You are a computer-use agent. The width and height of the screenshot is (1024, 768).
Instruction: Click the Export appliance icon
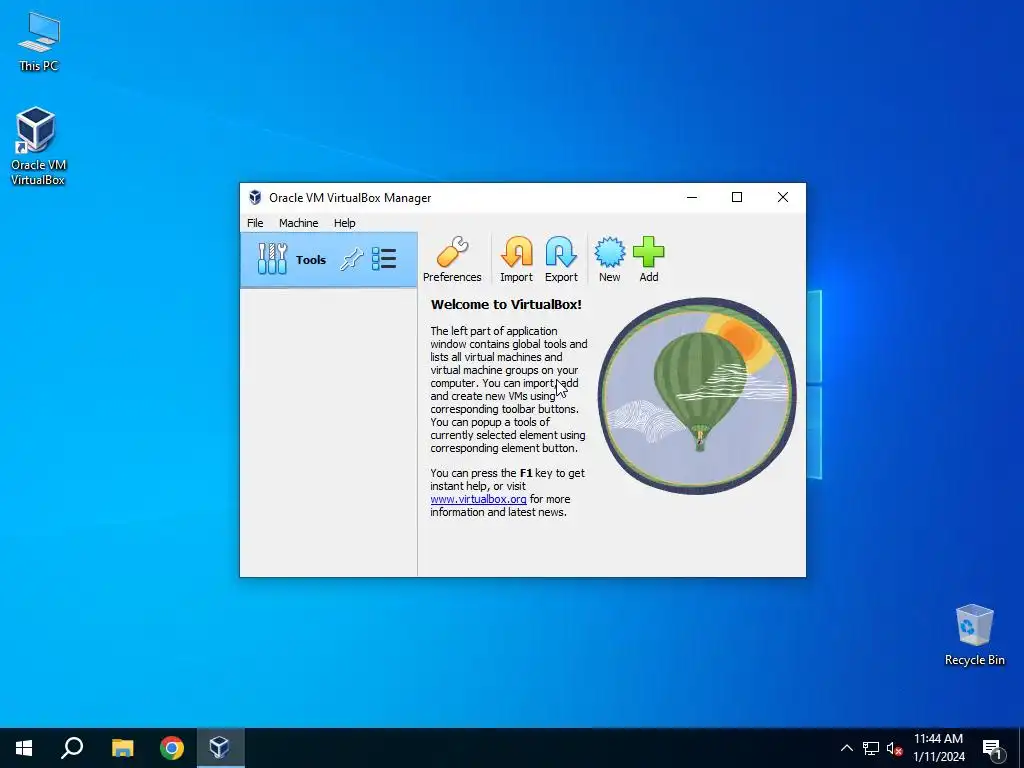561,259
